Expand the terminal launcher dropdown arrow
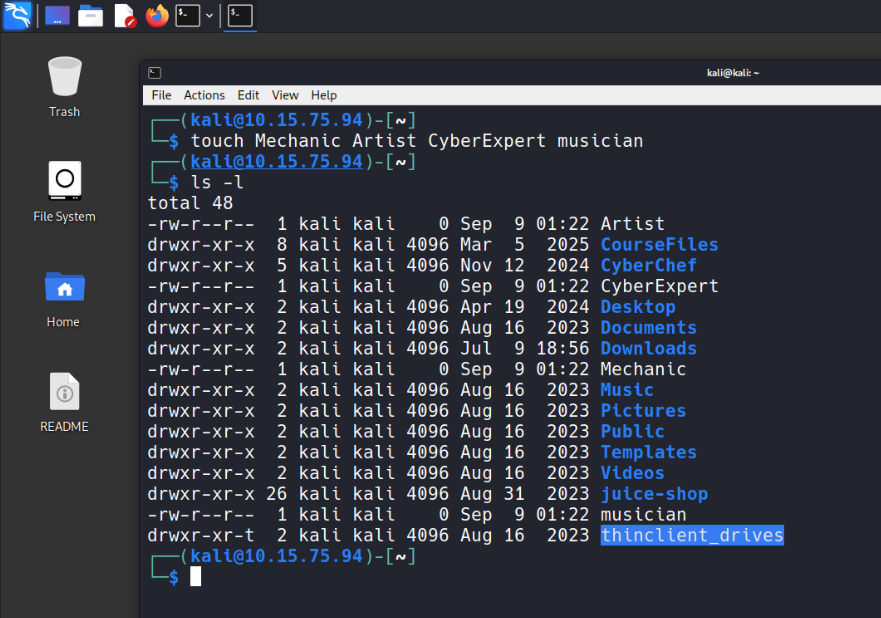This screenshot has height=618, width=881. [210, 16]
